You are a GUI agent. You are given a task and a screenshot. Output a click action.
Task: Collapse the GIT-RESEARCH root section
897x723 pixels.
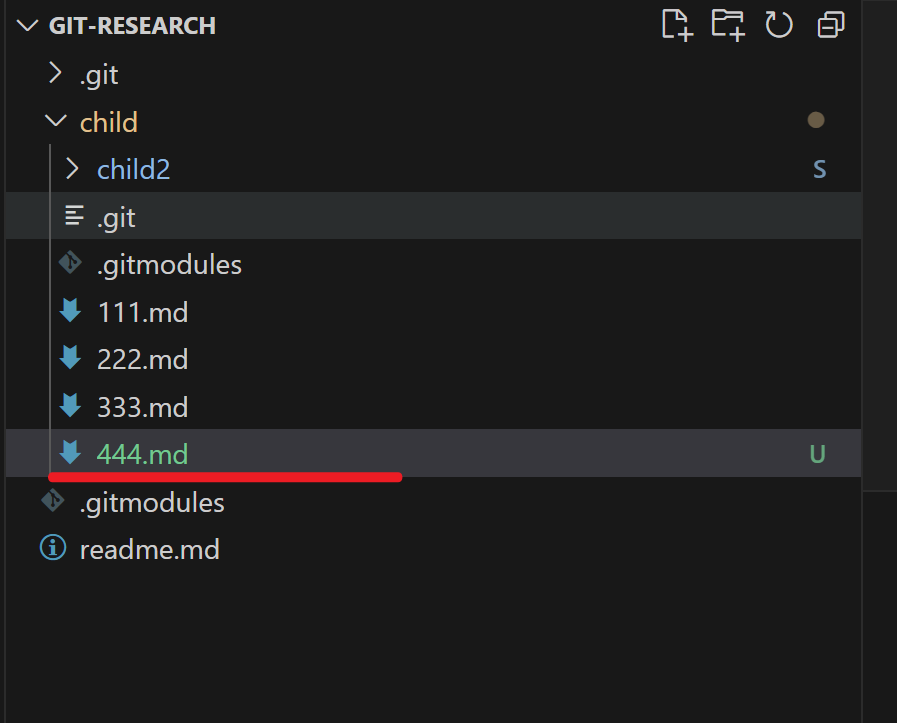(x=29, y=26)
